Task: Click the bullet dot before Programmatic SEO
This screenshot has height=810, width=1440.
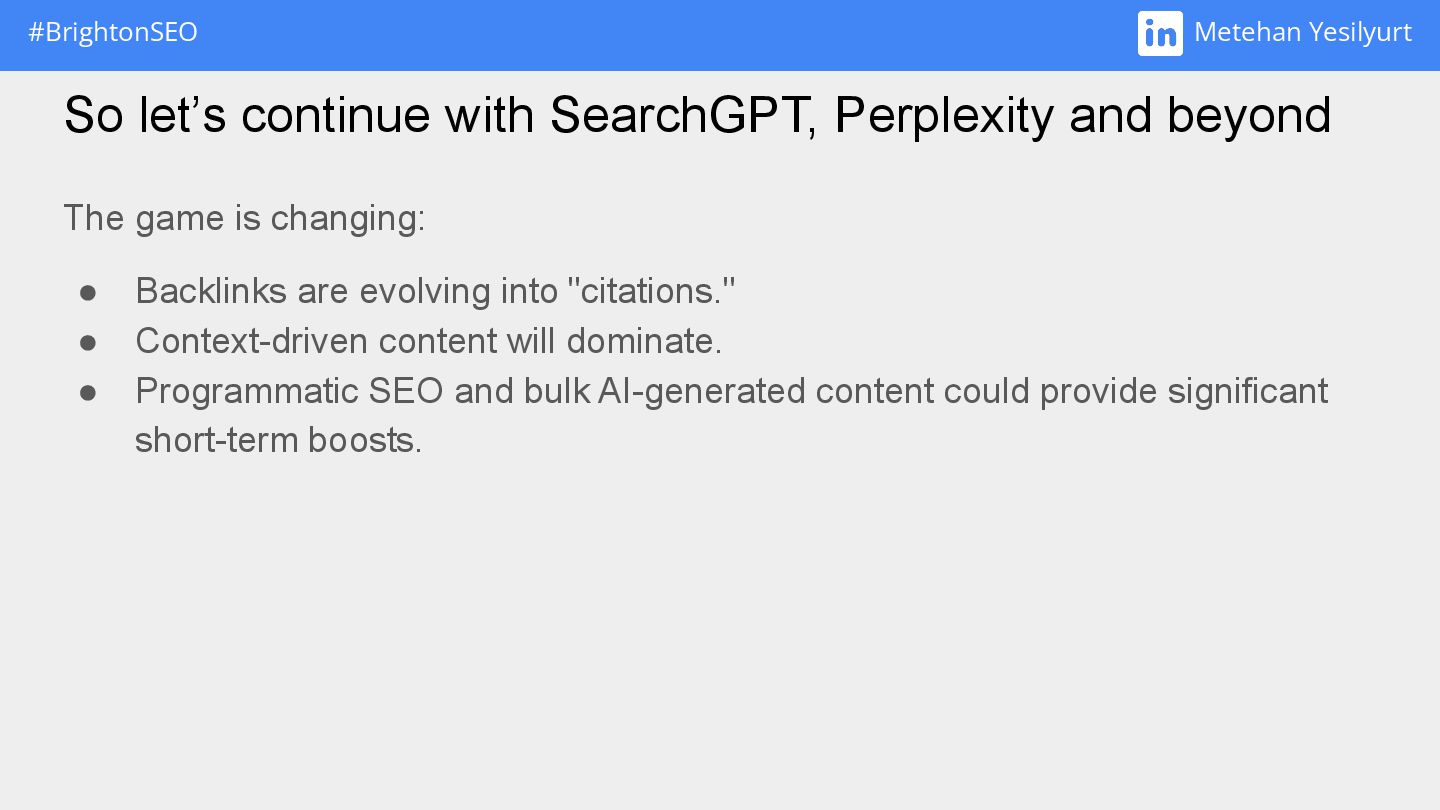Action: [88, 392]
